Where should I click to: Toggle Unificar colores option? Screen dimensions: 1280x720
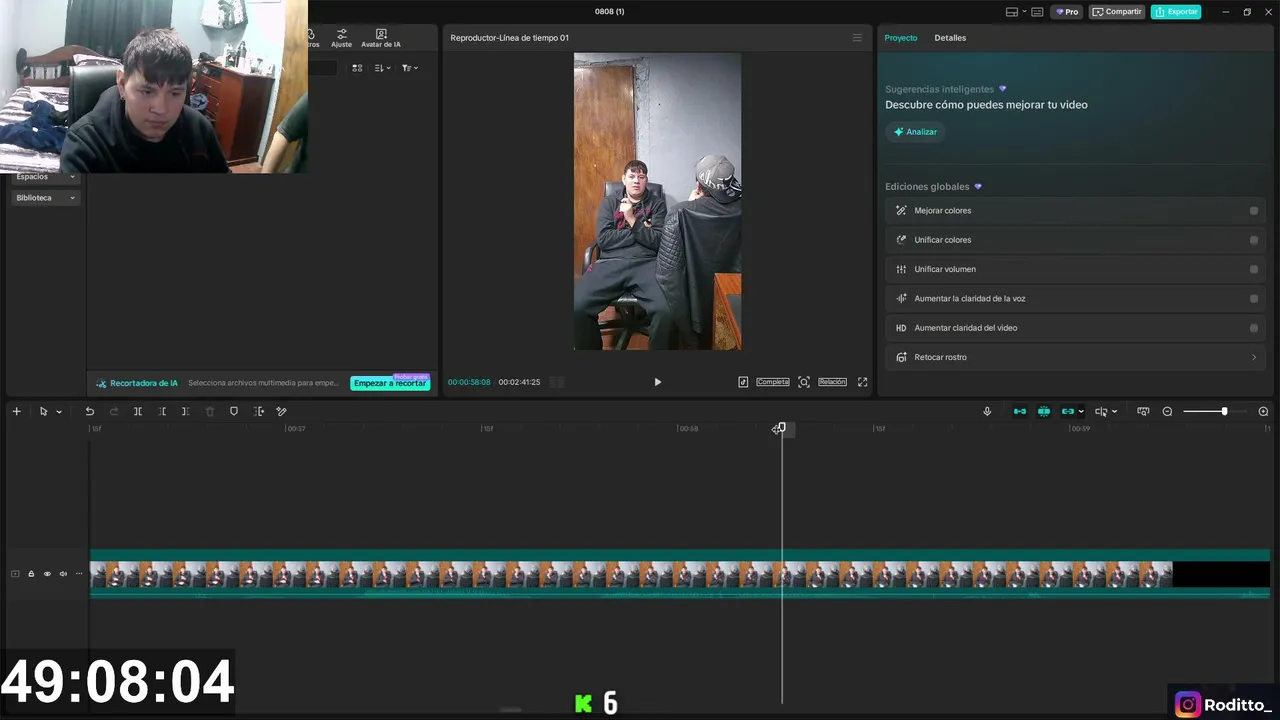point(1254,240)
